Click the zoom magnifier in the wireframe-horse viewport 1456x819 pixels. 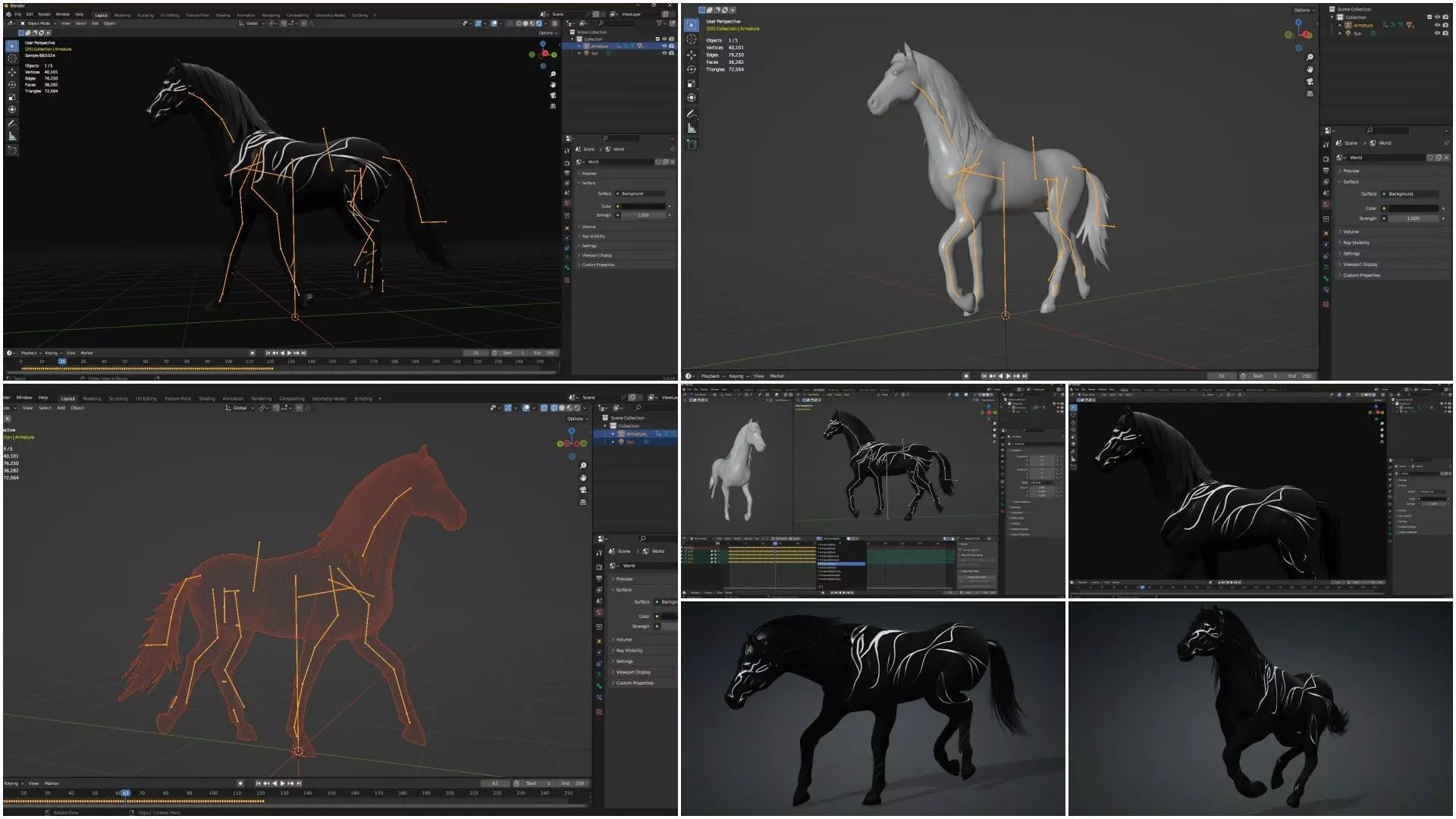pyautogui.click(x=583, y=466)
